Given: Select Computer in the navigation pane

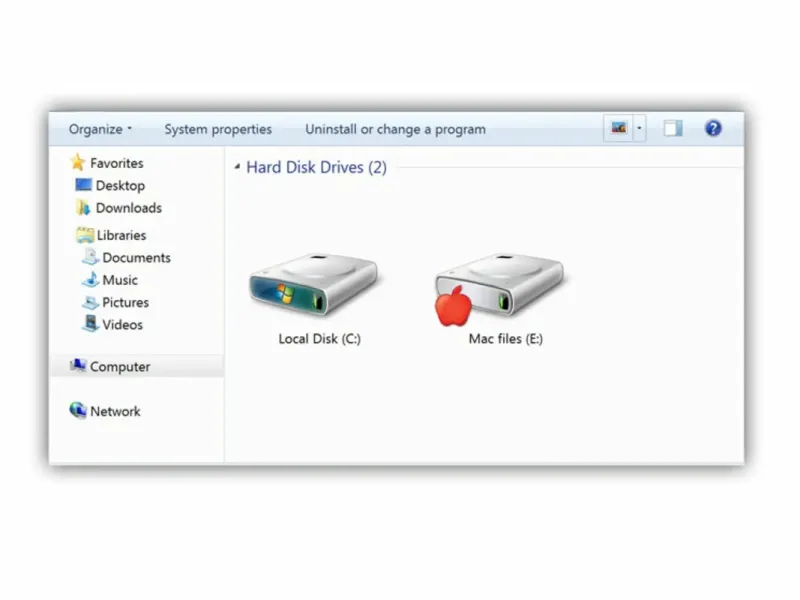Looking at the screenshot, I should point(120,367).
